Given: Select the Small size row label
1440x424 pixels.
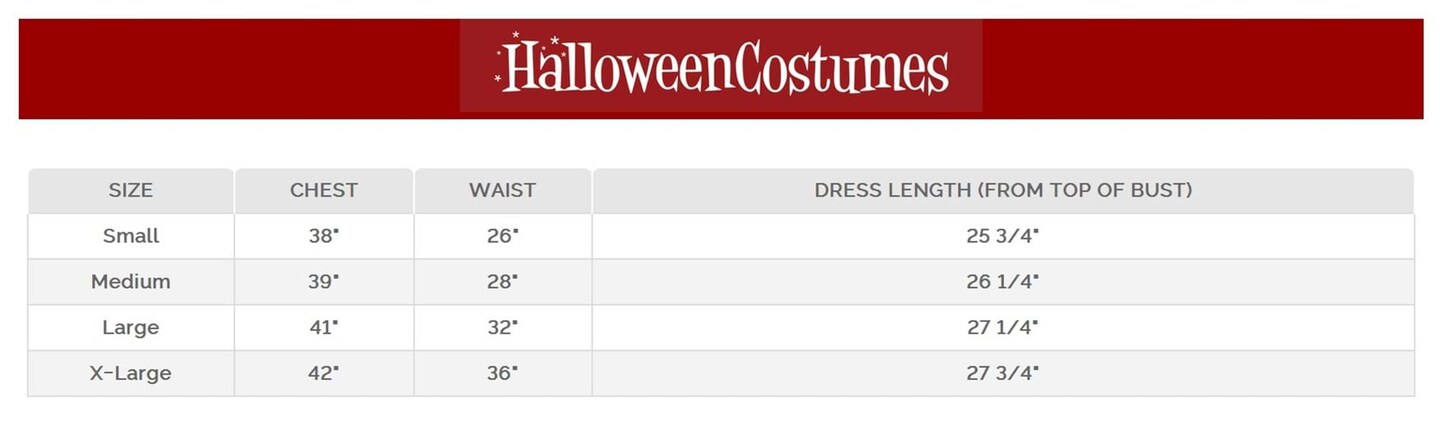Looking at the screenshot, I should click(x=131, y=236).
